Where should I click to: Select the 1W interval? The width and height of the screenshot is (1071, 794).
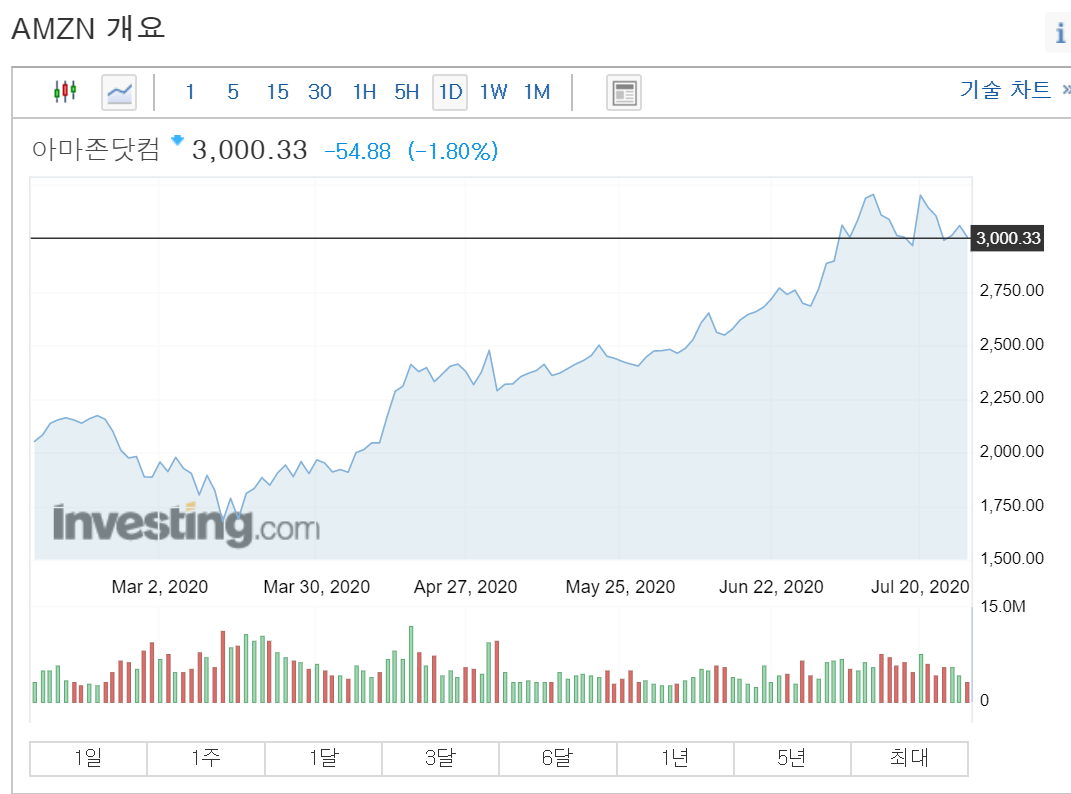493,92
